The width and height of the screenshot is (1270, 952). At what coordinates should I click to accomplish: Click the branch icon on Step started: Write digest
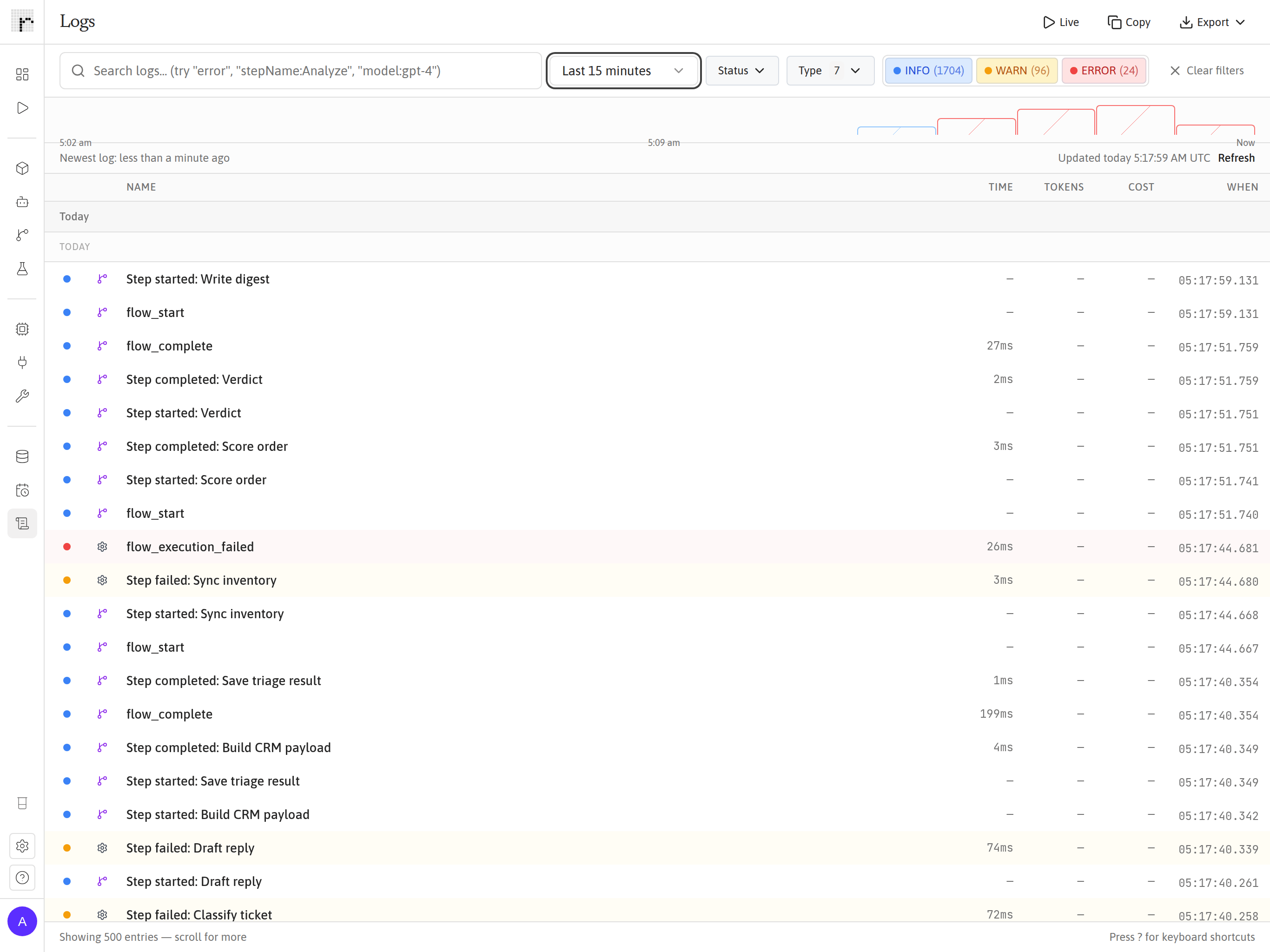[102, 279]
